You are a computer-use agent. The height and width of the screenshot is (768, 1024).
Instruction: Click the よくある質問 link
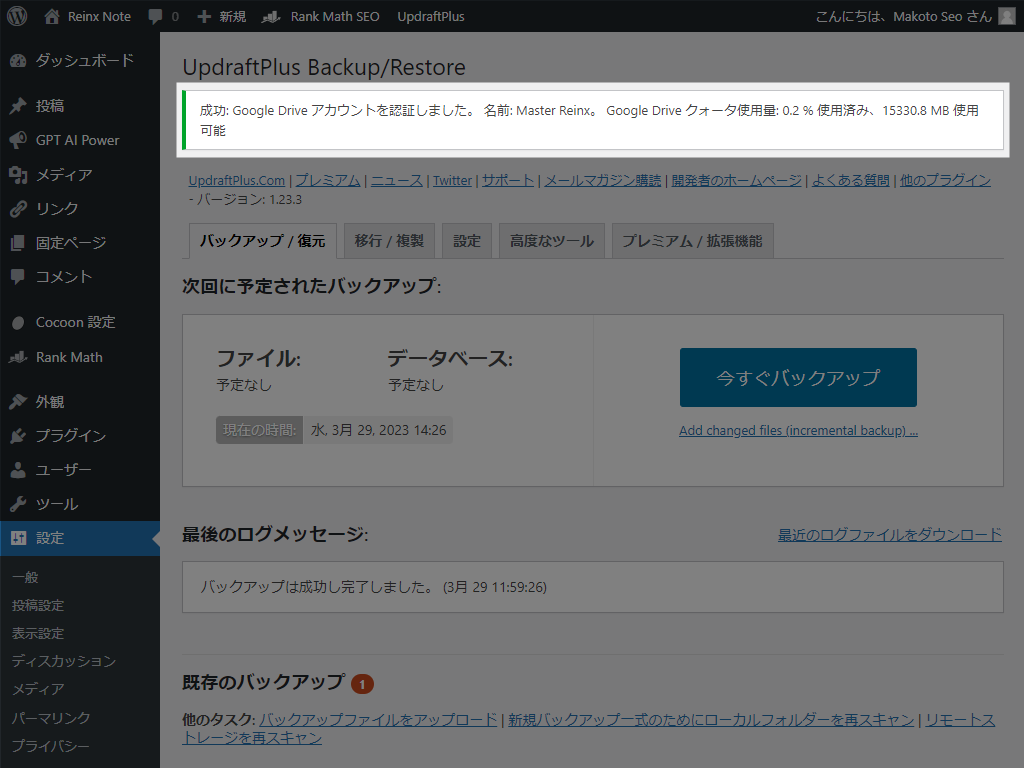coord(851,180)
